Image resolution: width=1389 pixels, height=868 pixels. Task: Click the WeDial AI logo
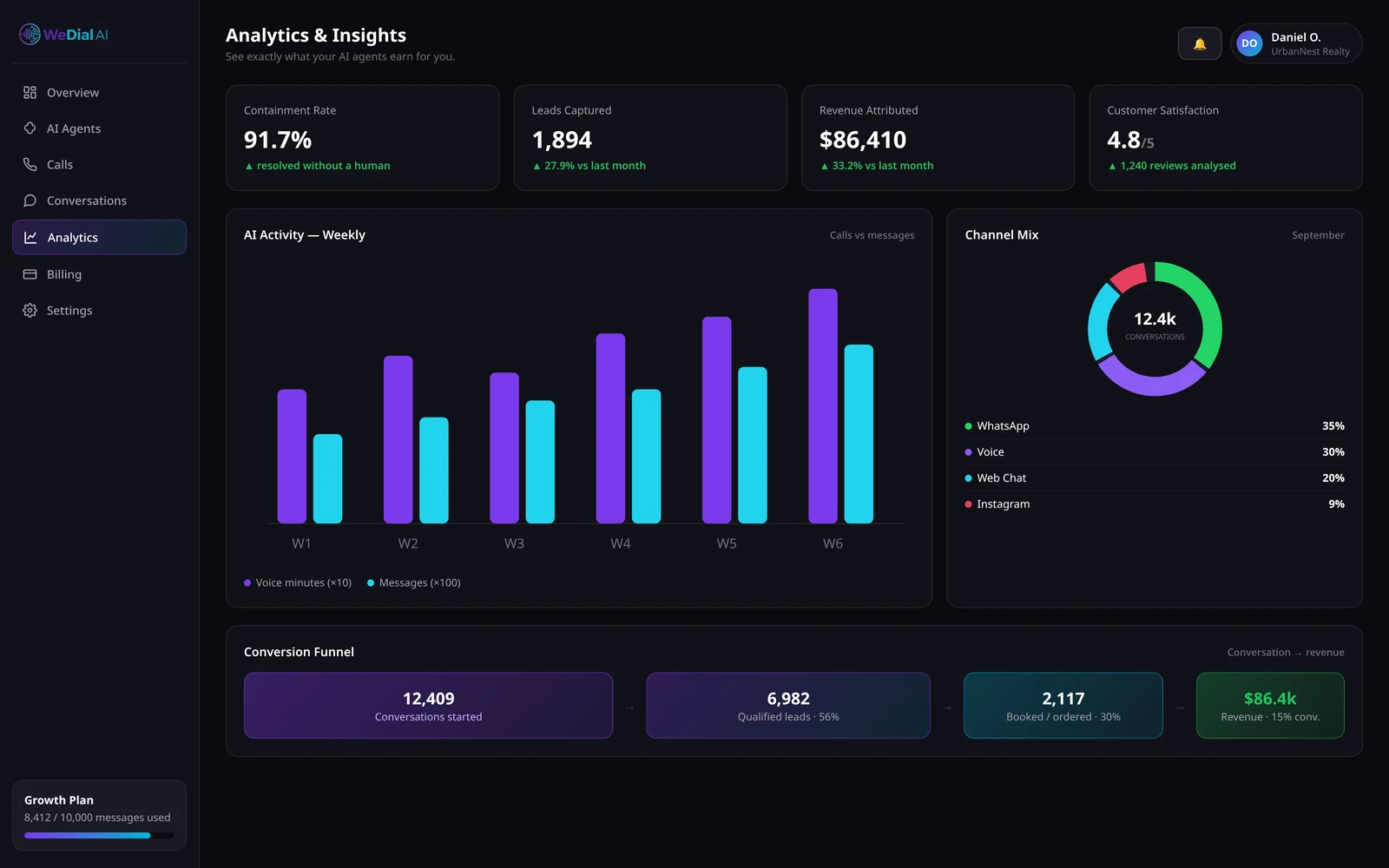click(x=64, y=35)
